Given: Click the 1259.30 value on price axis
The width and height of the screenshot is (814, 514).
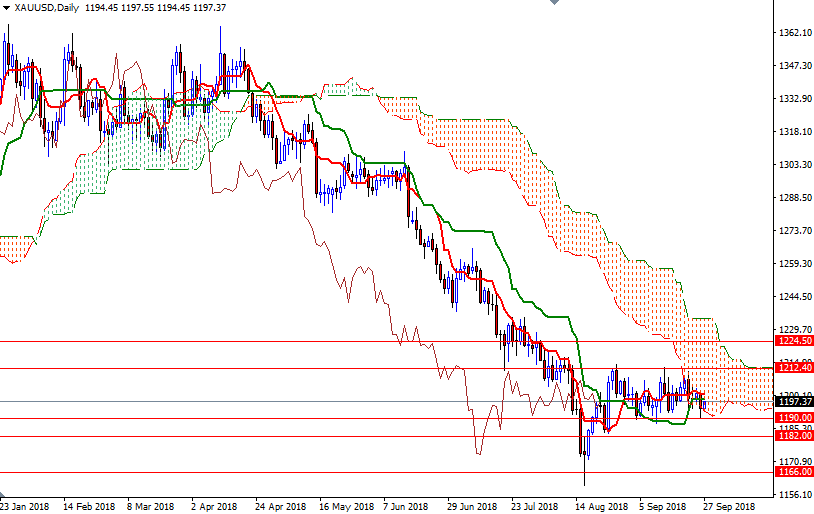Looking at the screenshot, I should (x=794, y=264).
